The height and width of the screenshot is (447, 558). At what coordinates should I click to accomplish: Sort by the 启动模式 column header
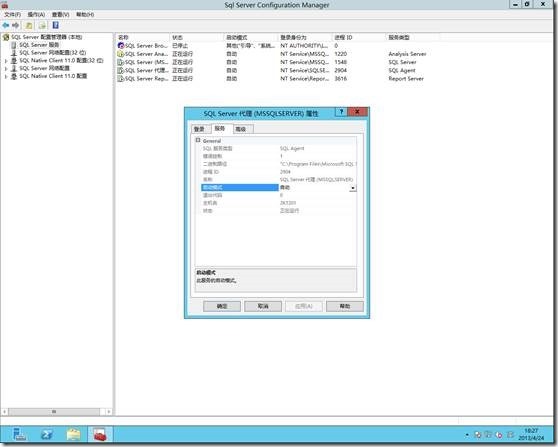(251, 37)
